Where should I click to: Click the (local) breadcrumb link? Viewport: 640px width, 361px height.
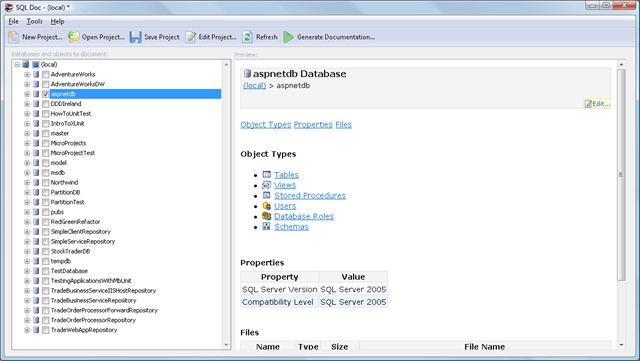pos(254,85)
